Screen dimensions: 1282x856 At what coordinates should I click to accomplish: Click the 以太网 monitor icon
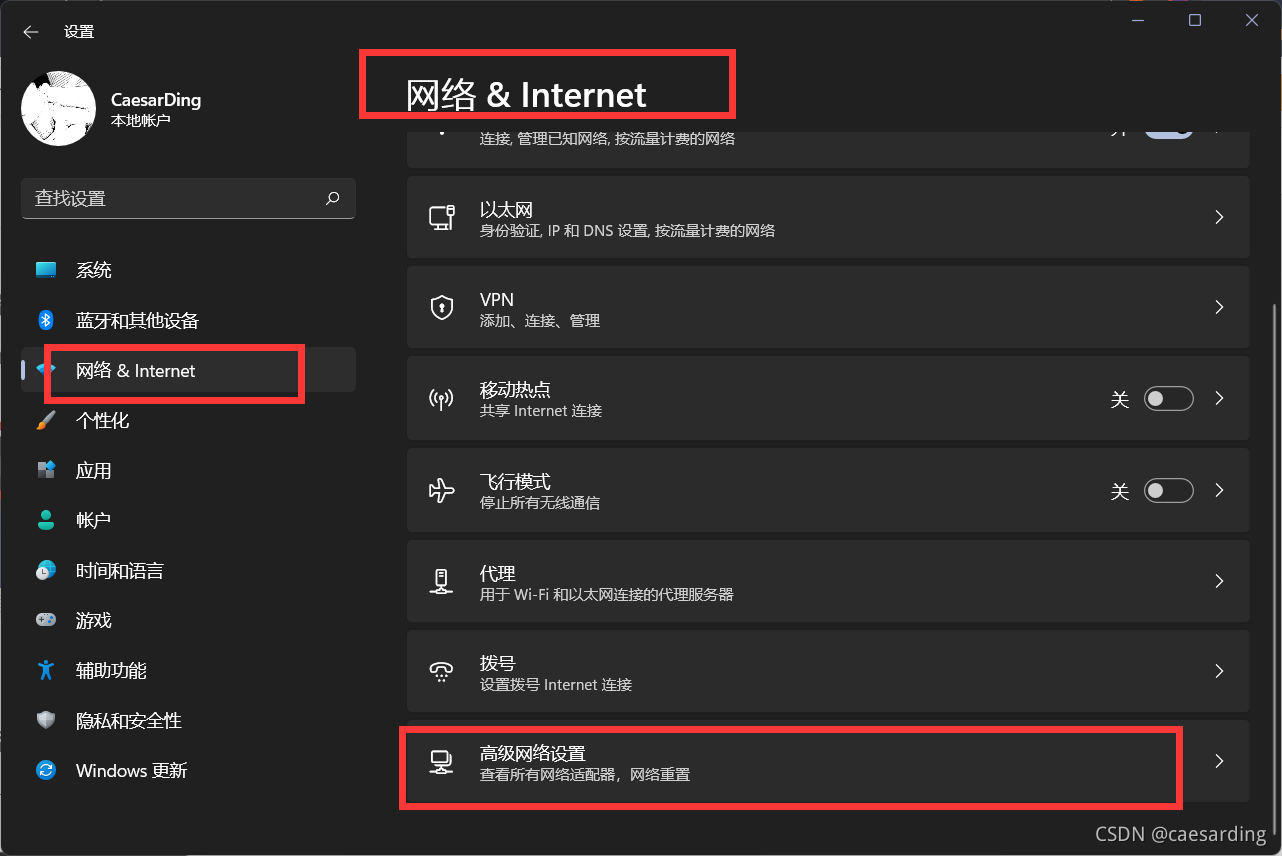click(442, 217)
